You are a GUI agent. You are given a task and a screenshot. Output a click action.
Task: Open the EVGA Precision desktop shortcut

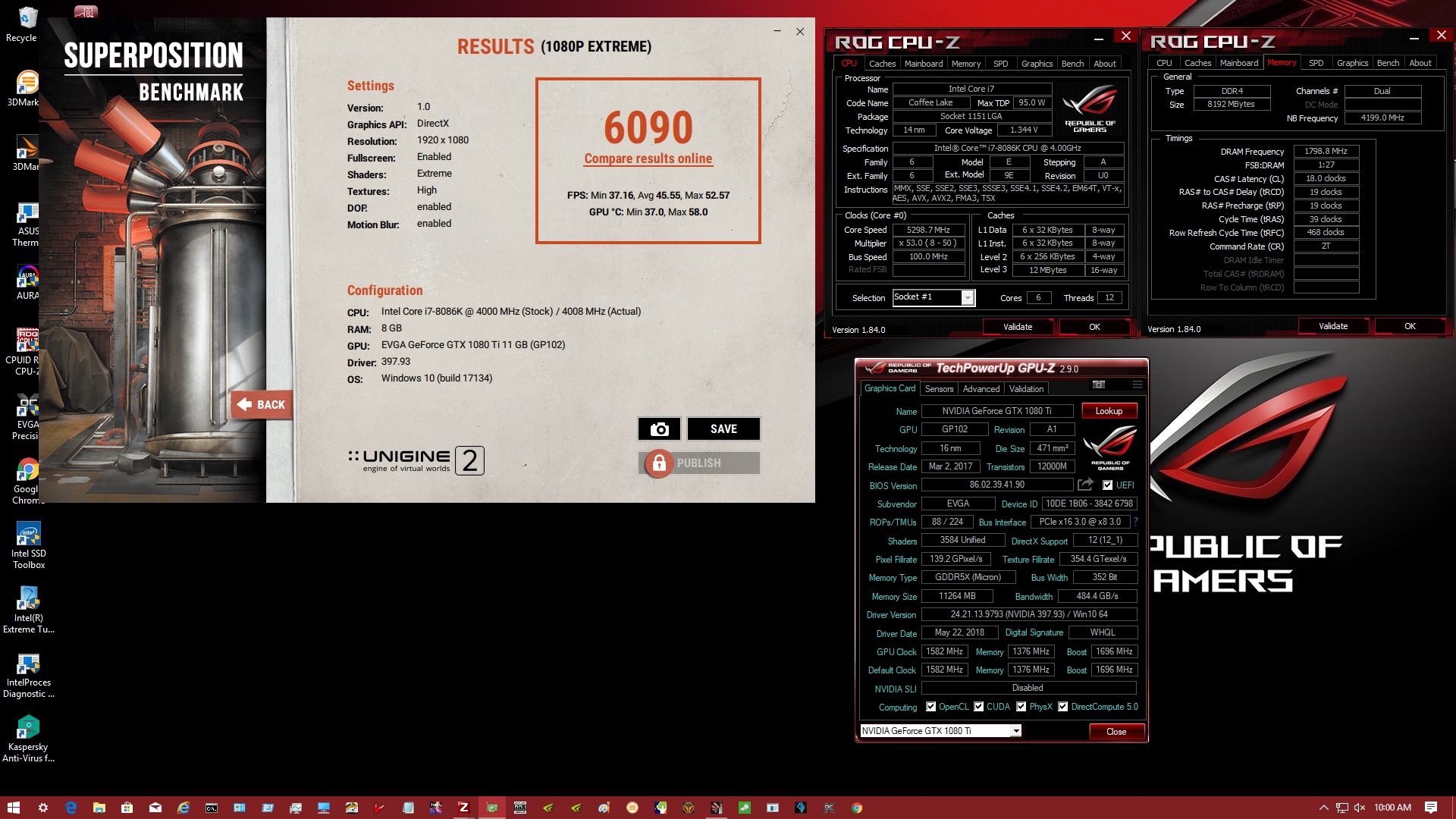click(x=27, y=416)
